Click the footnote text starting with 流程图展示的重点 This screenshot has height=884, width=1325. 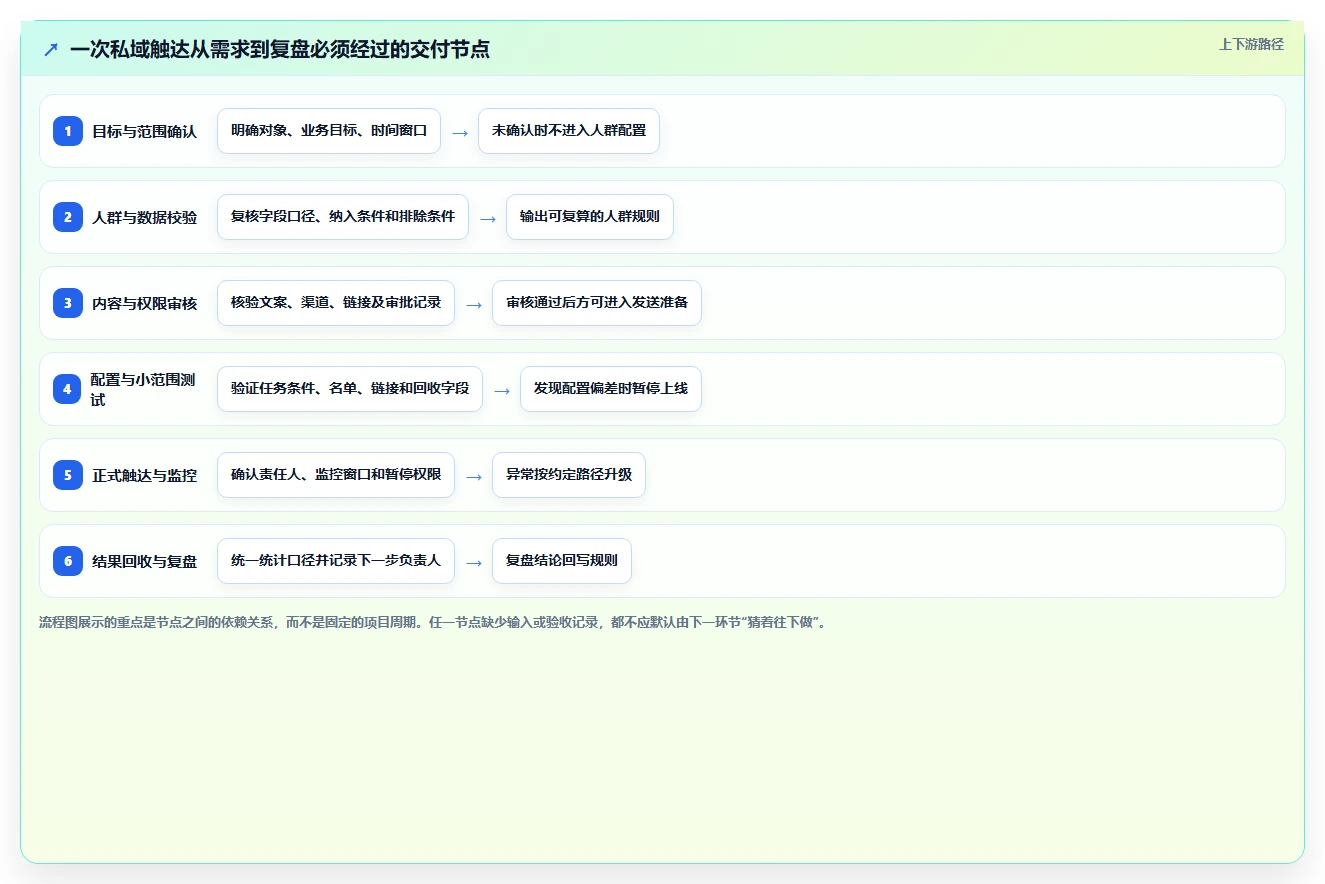(x=433, y=622)
